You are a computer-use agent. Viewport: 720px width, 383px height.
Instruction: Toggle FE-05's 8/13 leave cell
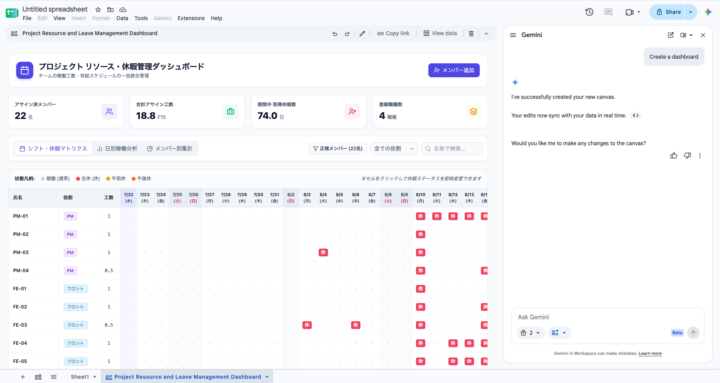point(469,361)
